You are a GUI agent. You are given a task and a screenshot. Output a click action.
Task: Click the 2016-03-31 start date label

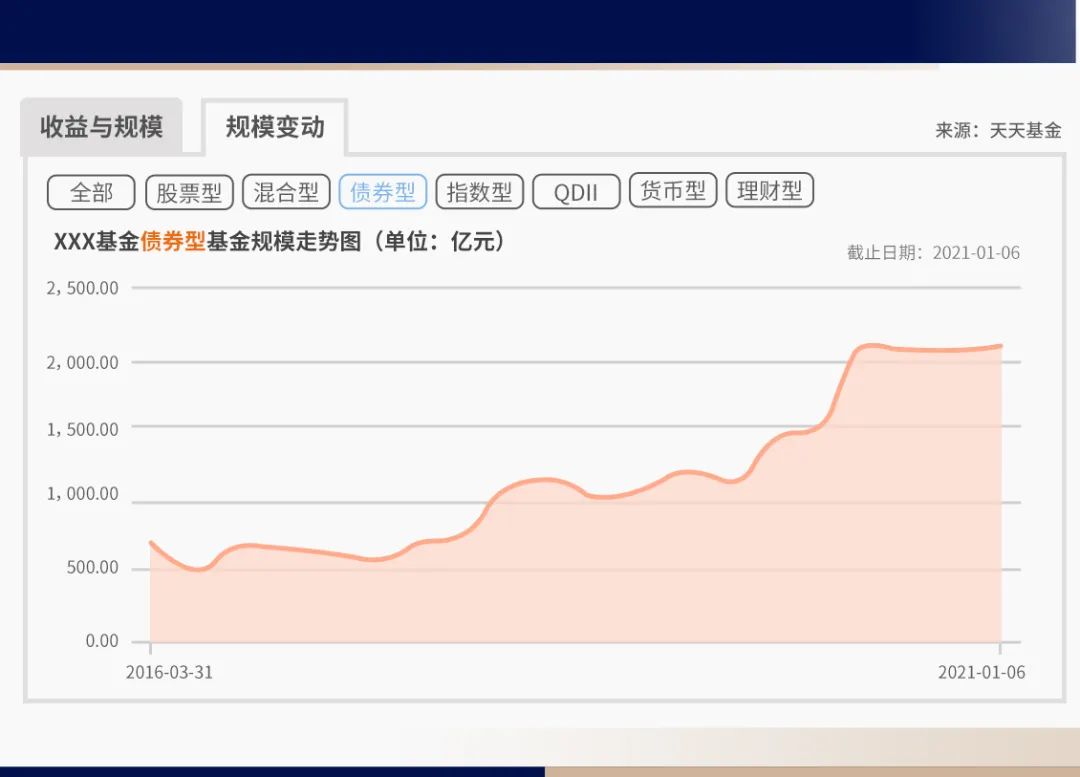tap(169, 673)
